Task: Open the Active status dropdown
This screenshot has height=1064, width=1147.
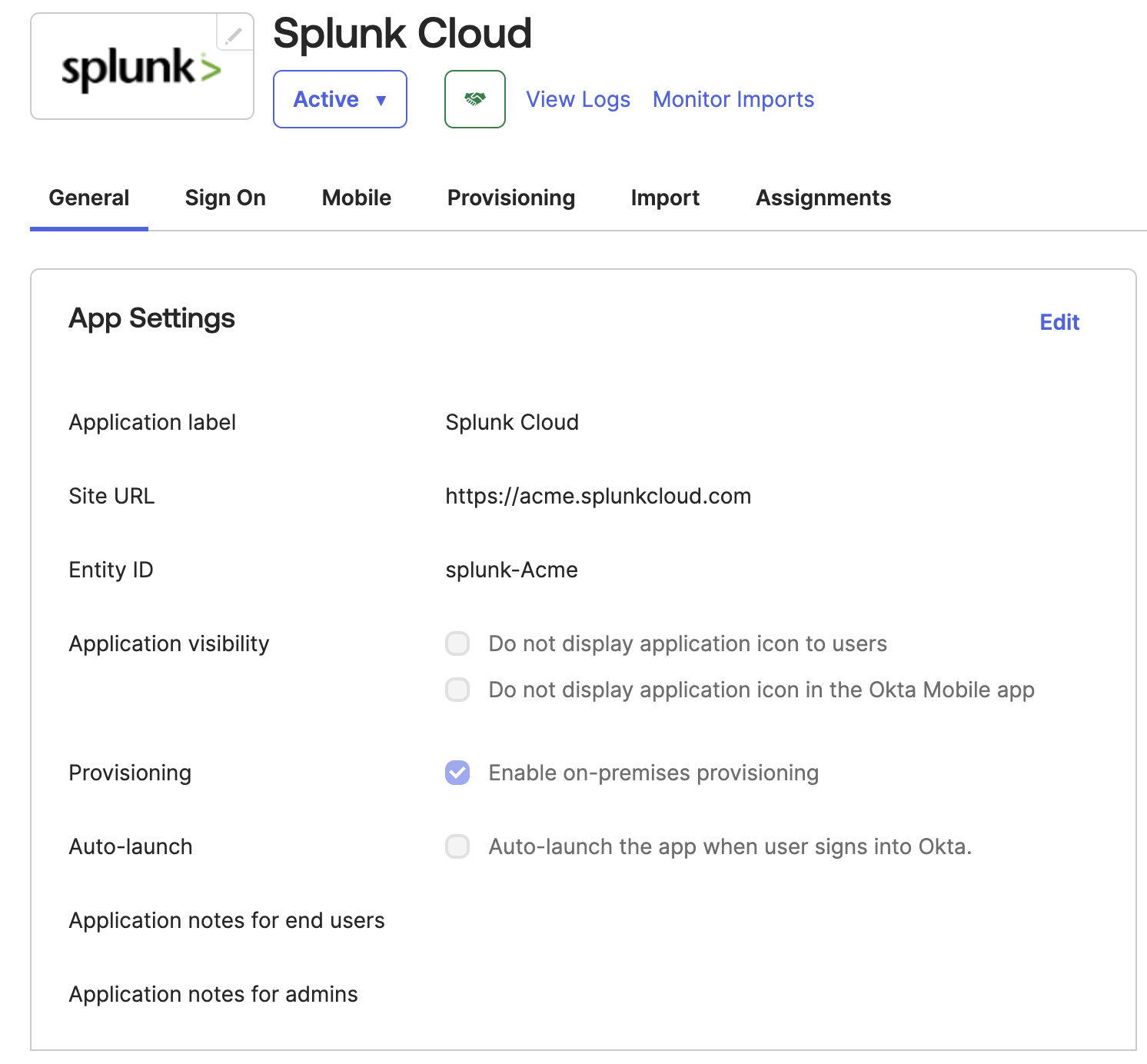Action: (x=340, y=99)
